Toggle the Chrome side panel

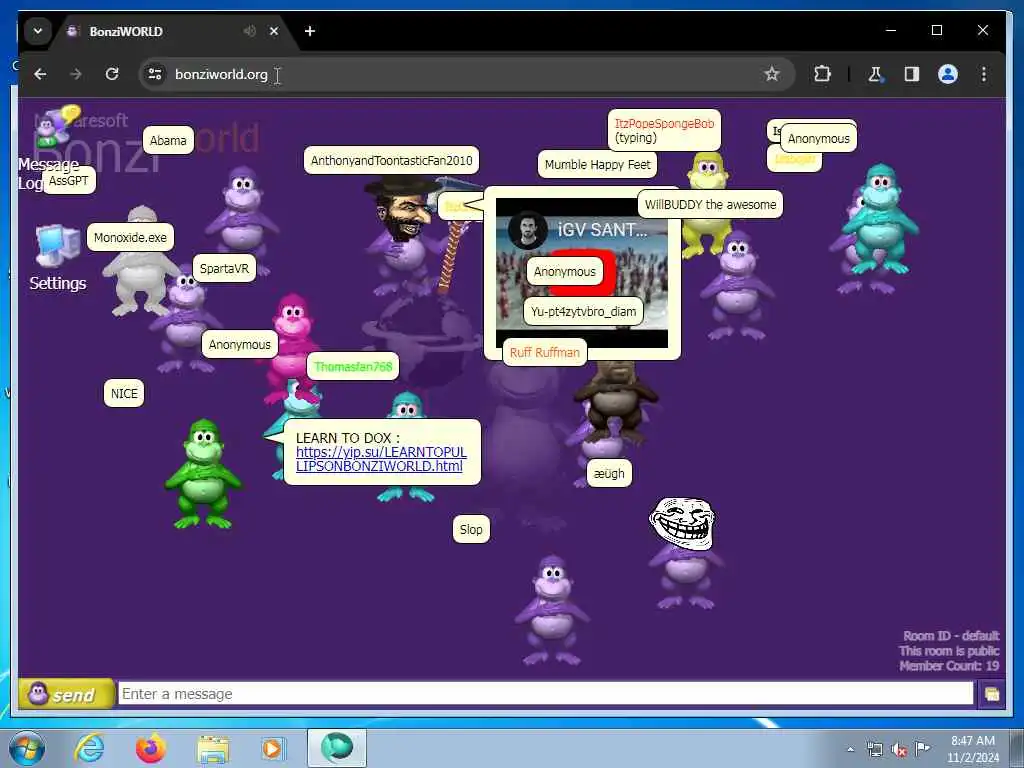(912, 74)
